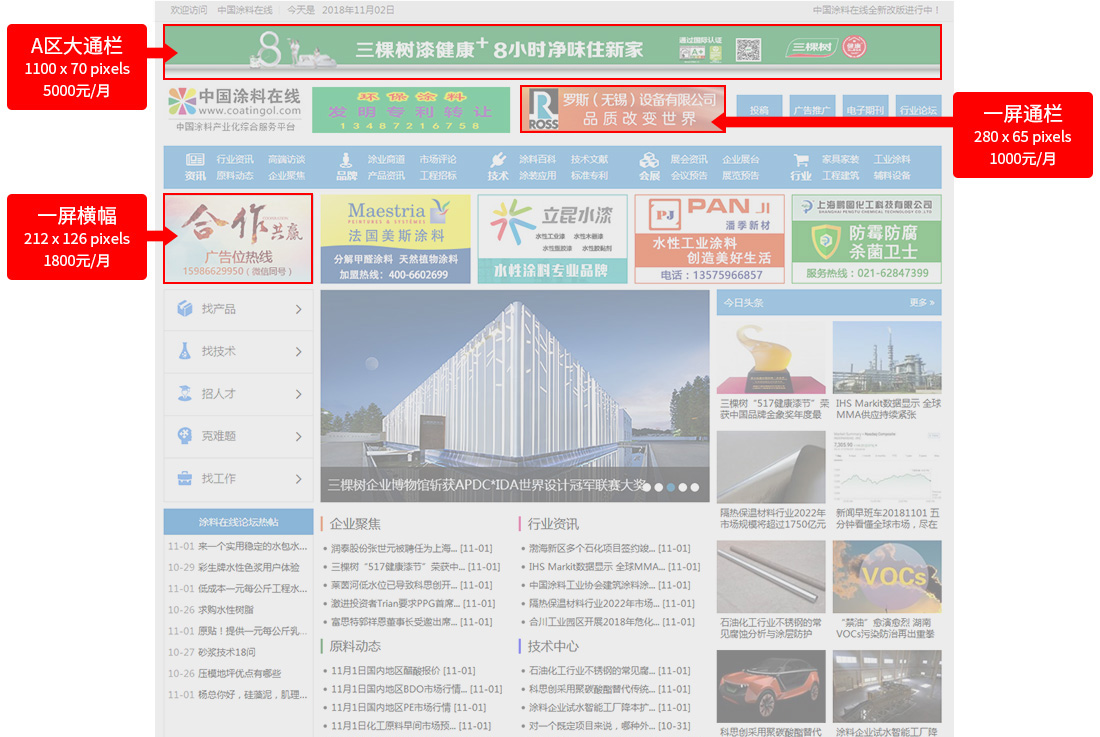The height and width of the screenshot is (737, 1100).
Task: Open the IHS Markit factory thumbnail
Action: click(x=887, y=358)
